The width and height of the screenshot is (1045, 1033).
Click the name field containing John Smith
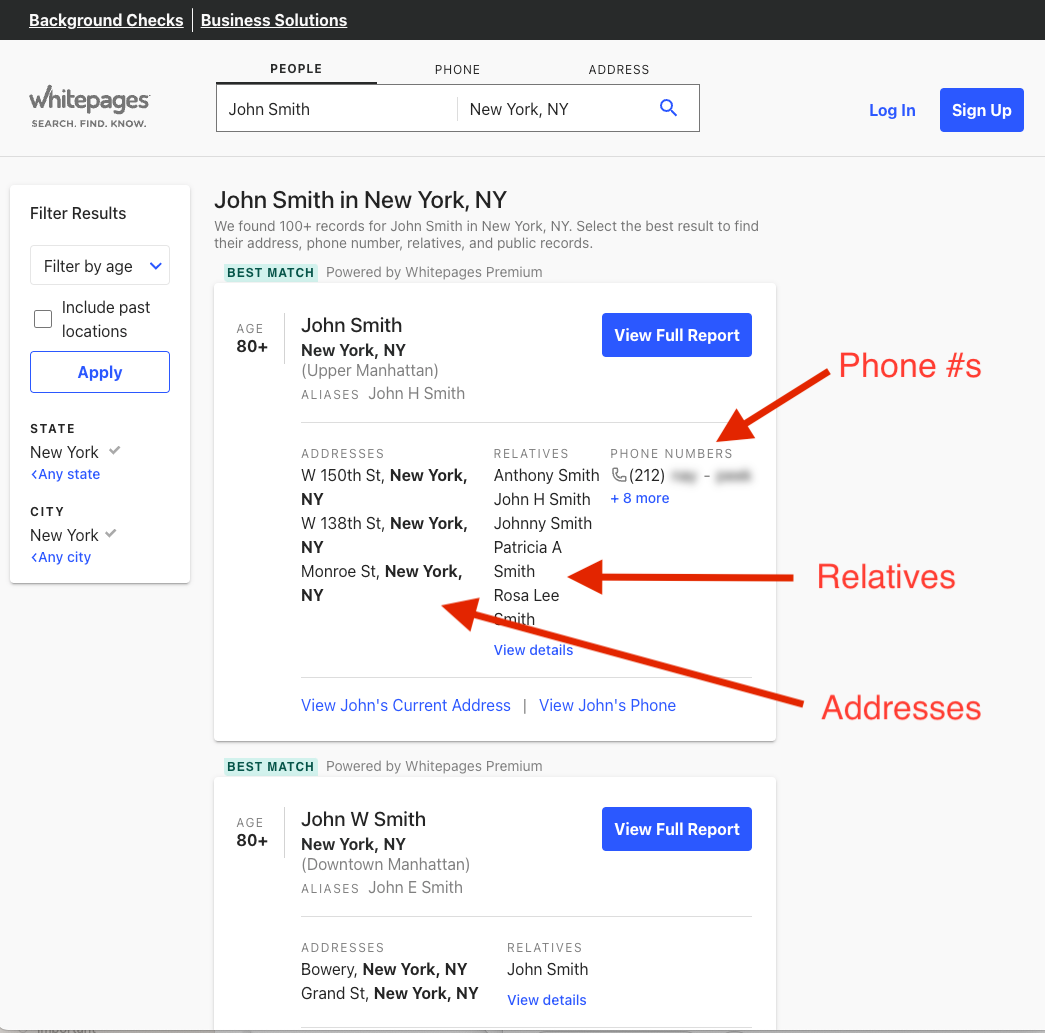337,109
